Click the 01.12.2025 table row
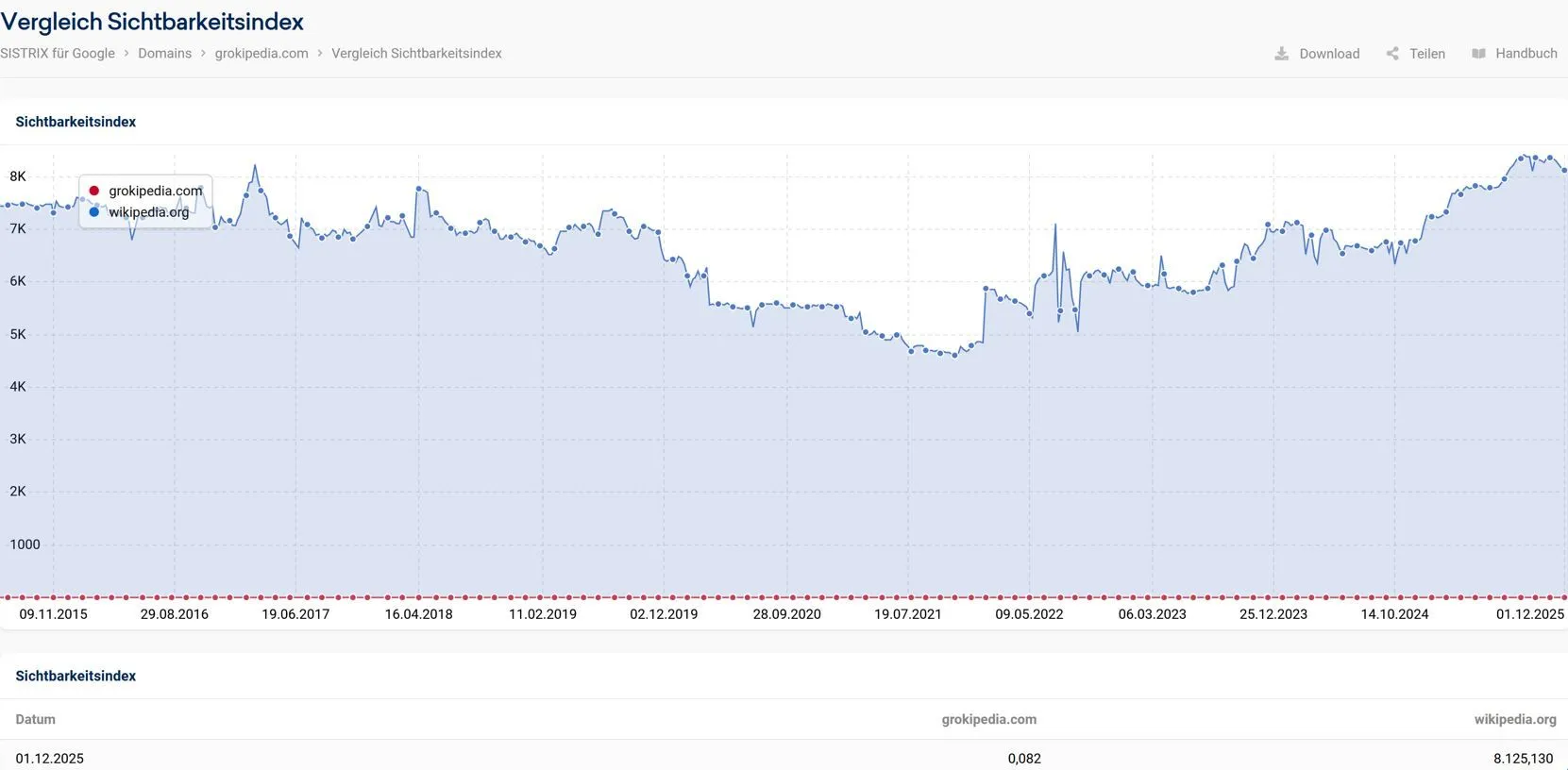This screenshot has width=1568, height=770. pyautogui.click(x=784, y=758)
